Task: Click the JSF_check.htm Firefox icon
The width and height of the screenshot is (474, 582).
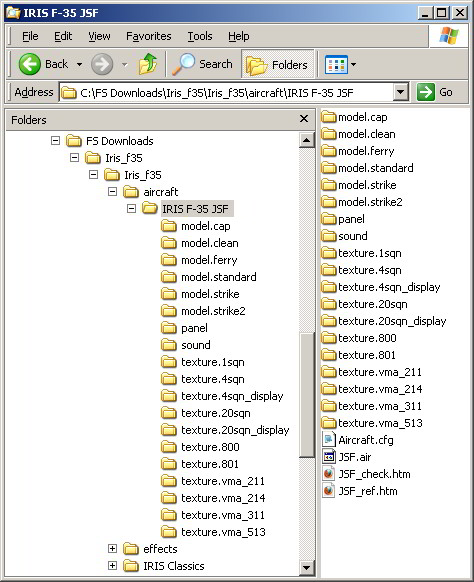Action: click(328, 474)
